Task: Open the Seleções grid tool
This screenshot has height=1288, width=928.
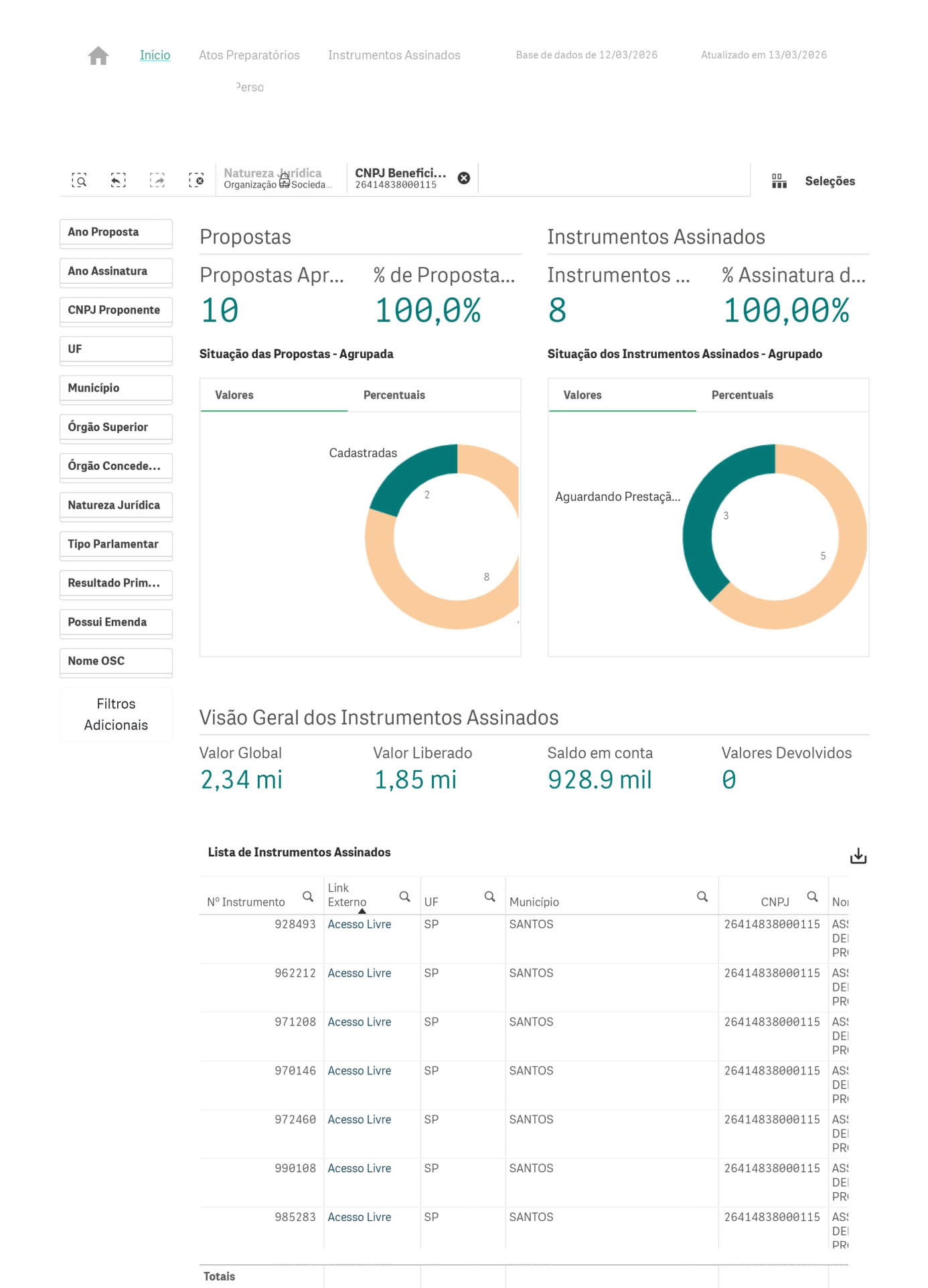Action: pyautogui.click(x=779, y=181)
